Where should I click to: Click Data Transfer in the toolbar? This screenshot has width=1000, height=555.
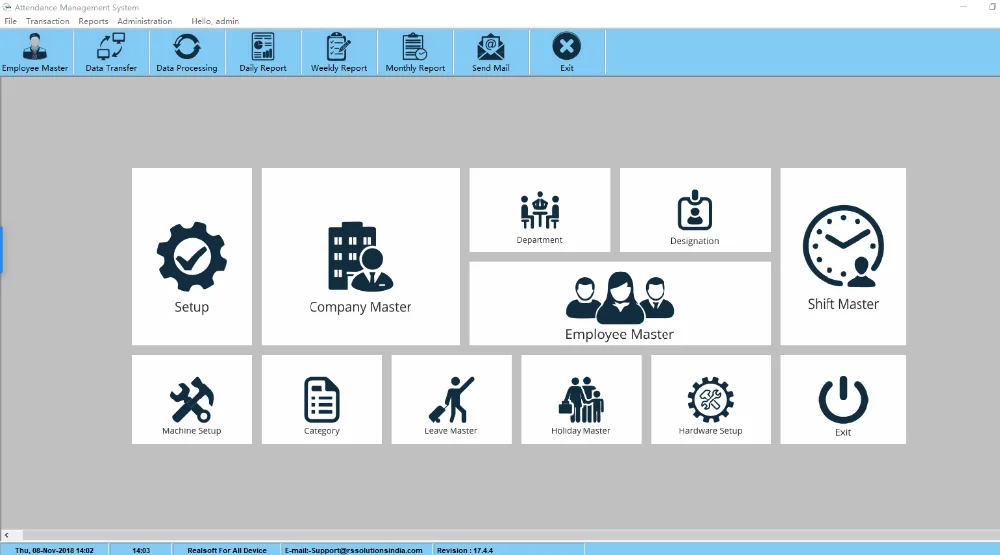click(111, 53)
